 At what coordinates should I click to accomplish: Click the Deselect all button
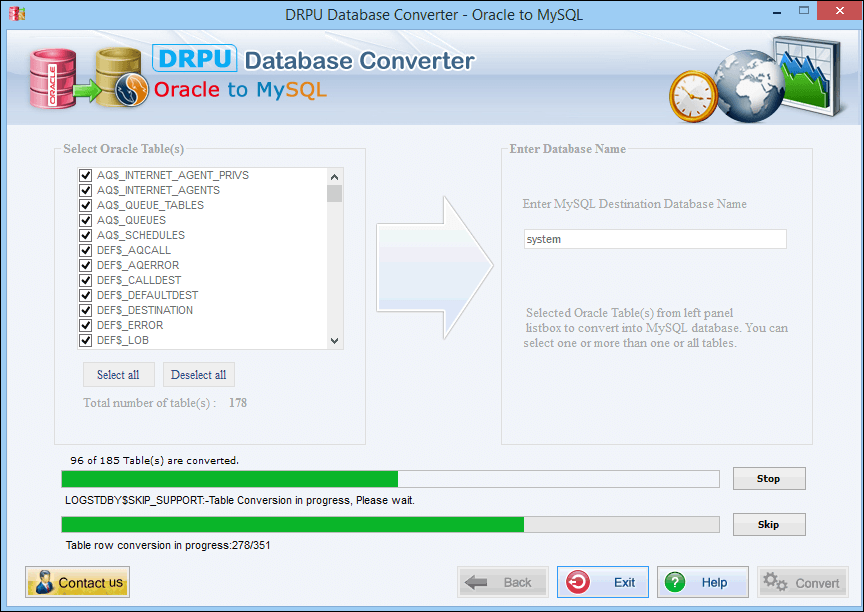(x=198, y=375)
